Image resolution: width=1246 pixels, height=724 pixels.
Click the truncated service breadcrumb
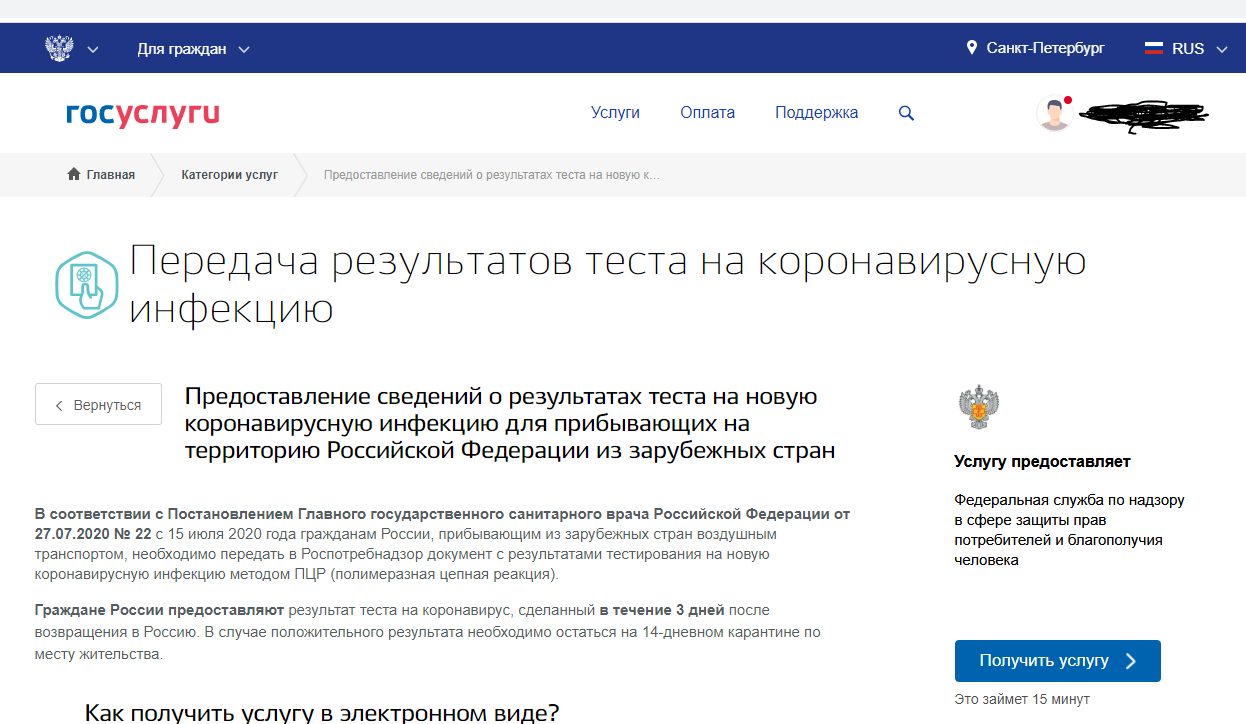click(x=491, y=175)
